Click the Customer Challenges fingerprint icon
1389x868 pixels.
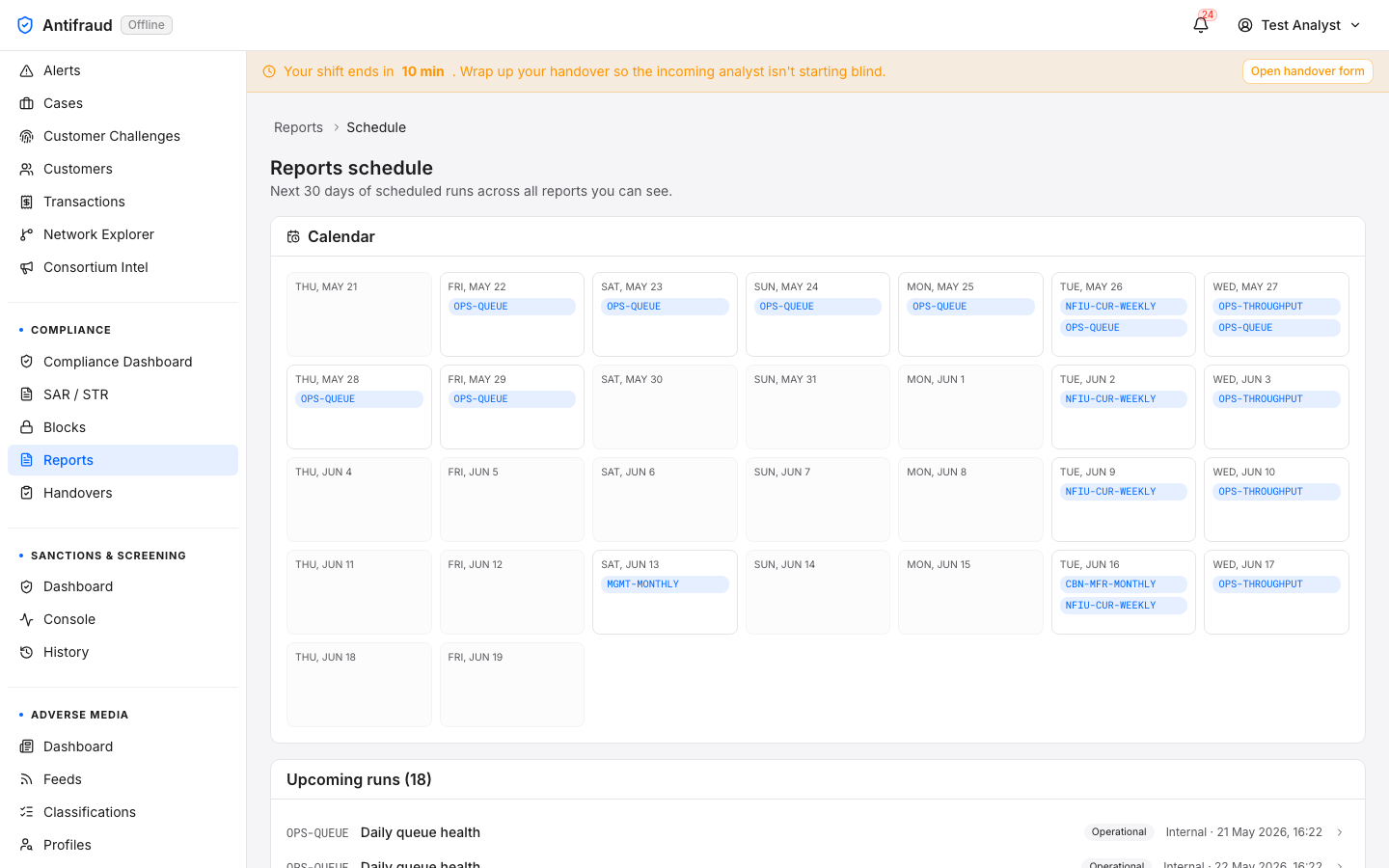point(27,136)
